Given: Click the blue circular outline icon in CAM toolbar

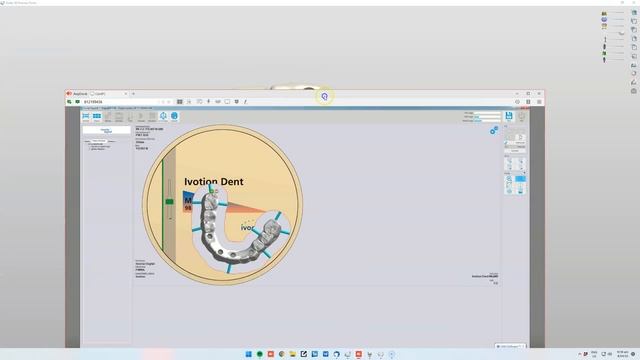Looking at the screenshot, I should [163, 116].
